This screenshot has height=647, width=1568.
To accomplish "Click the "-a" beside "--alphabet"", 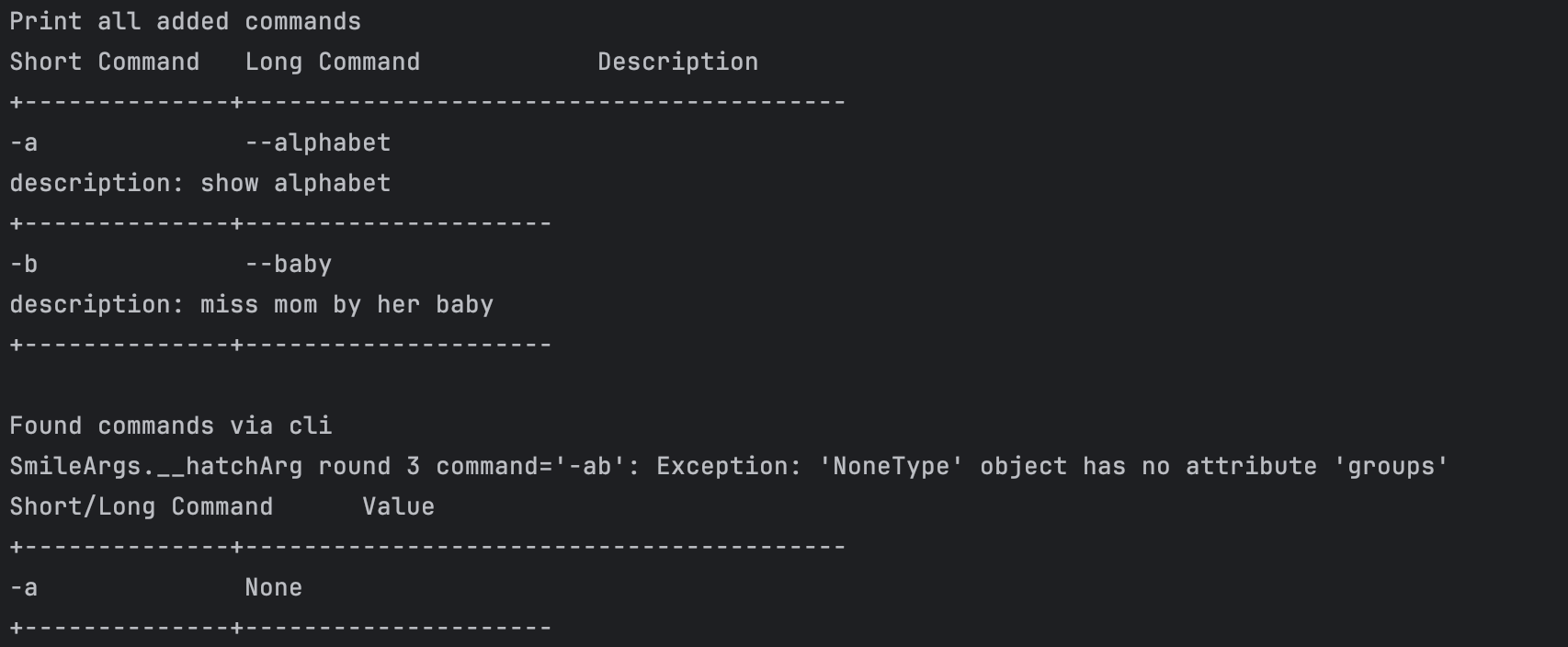I will click(24, 142).
